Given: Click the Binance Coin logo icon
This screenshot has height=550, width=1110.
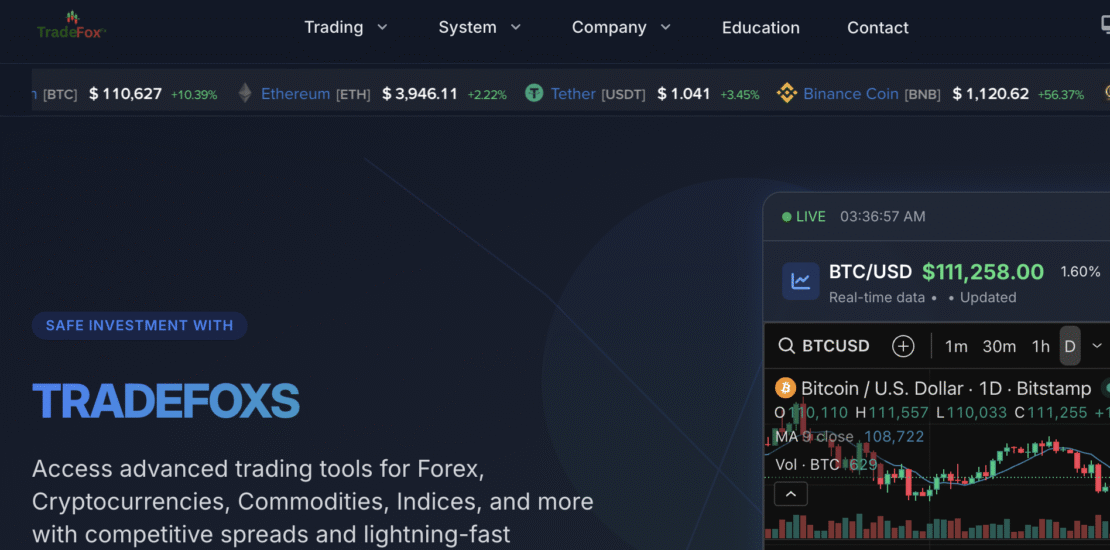Looking at the screenshot, I should (x=786, y=93).
